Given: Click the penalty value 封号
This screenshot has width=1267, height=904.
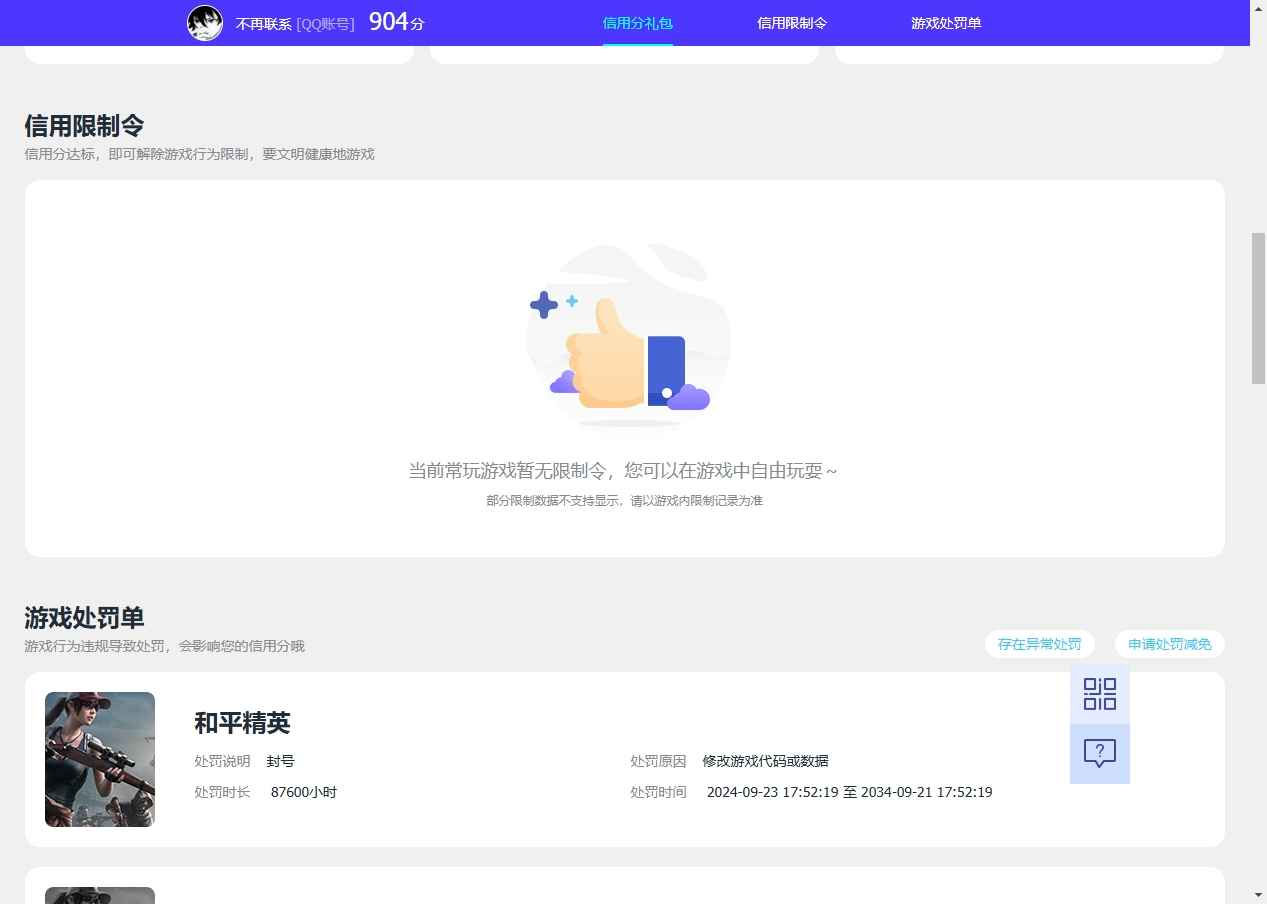Looking at the screenshot, I should click(281, 761).
